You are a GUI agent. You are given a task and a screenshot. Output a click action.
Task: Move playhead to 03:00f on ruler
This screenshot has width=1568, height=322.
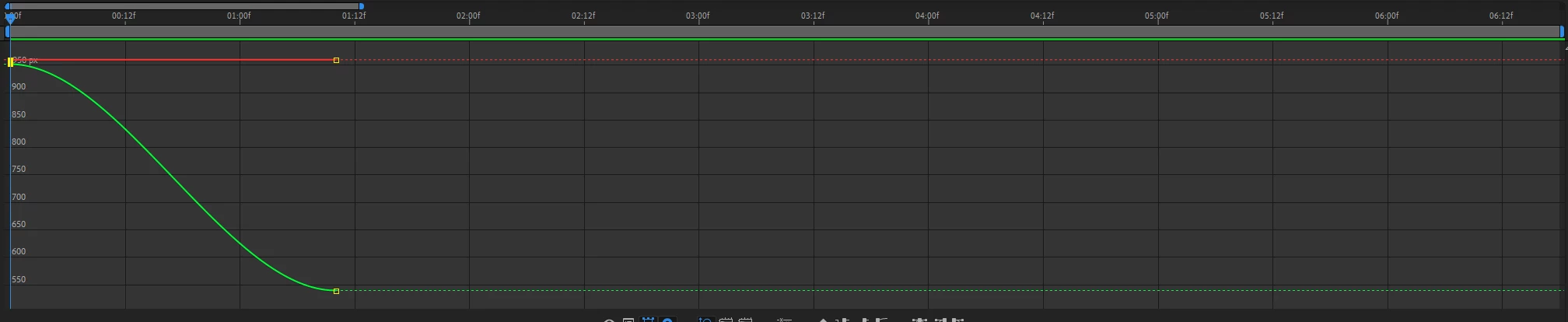[x=698, y=16]
